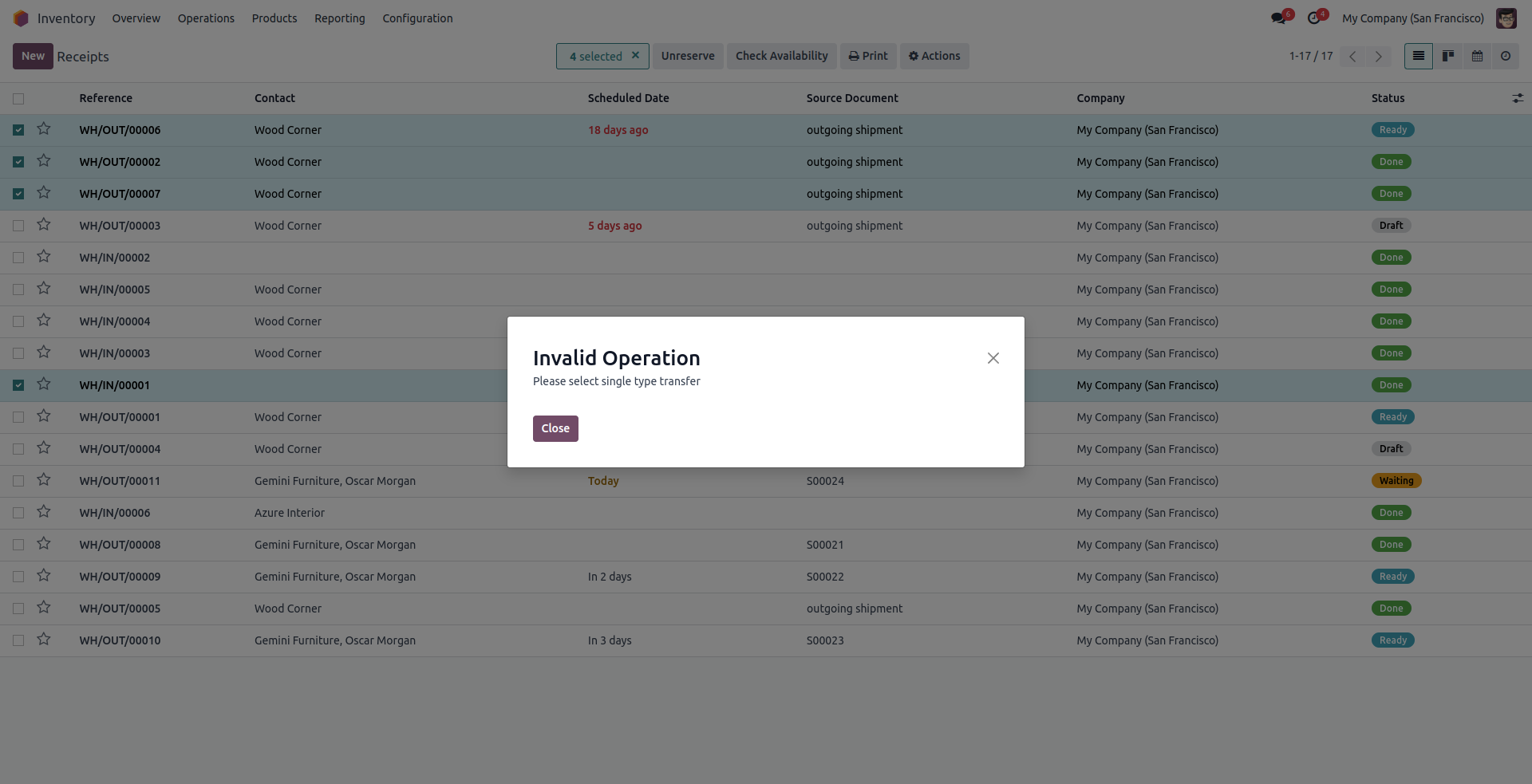Image resolution: width=1532 pixels, height=784 pixels.
Task: Tick the WH/IN/00002 row checkbox
Action: 18,258
